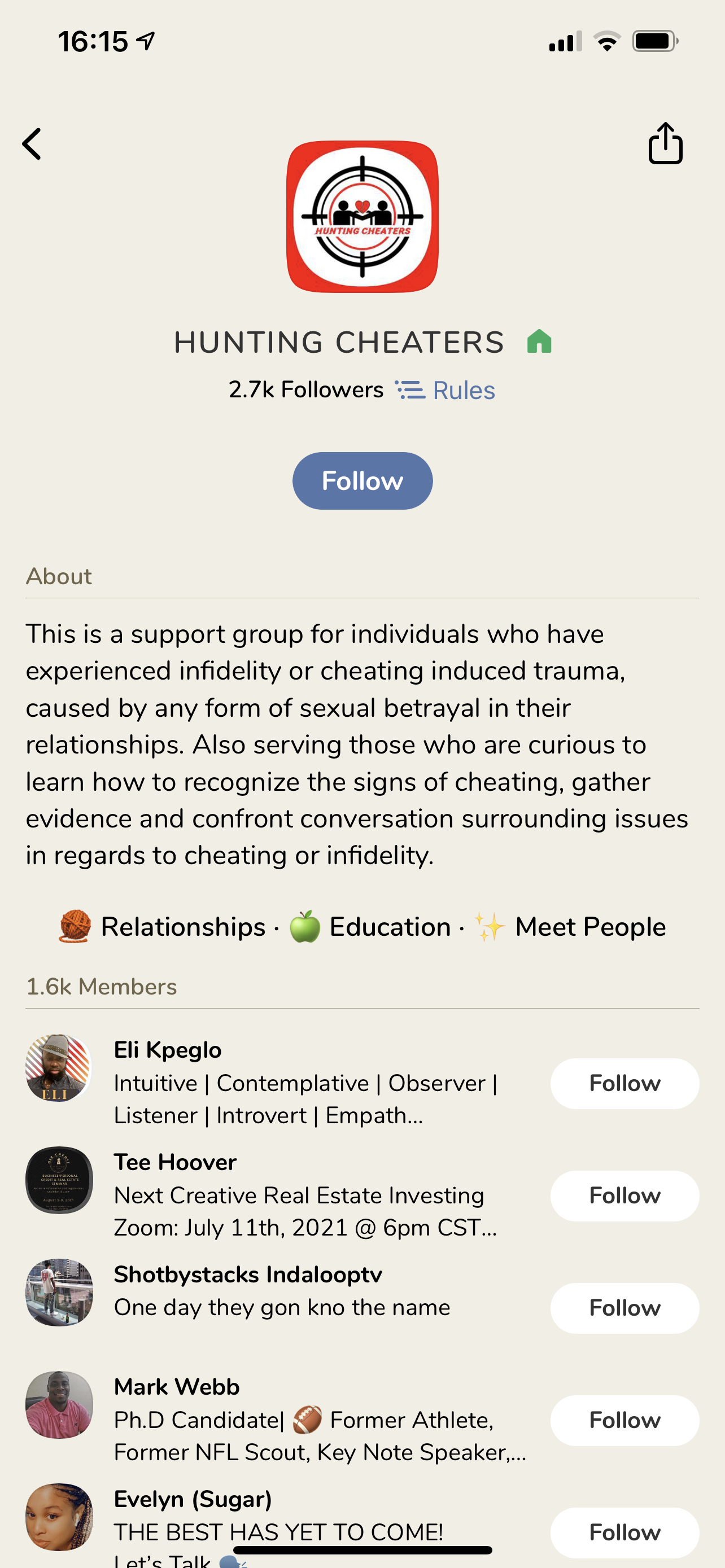Follow Tee Hoover
The height and width of the screenshot is (1568, 725).
click(x=624, y=1196)
